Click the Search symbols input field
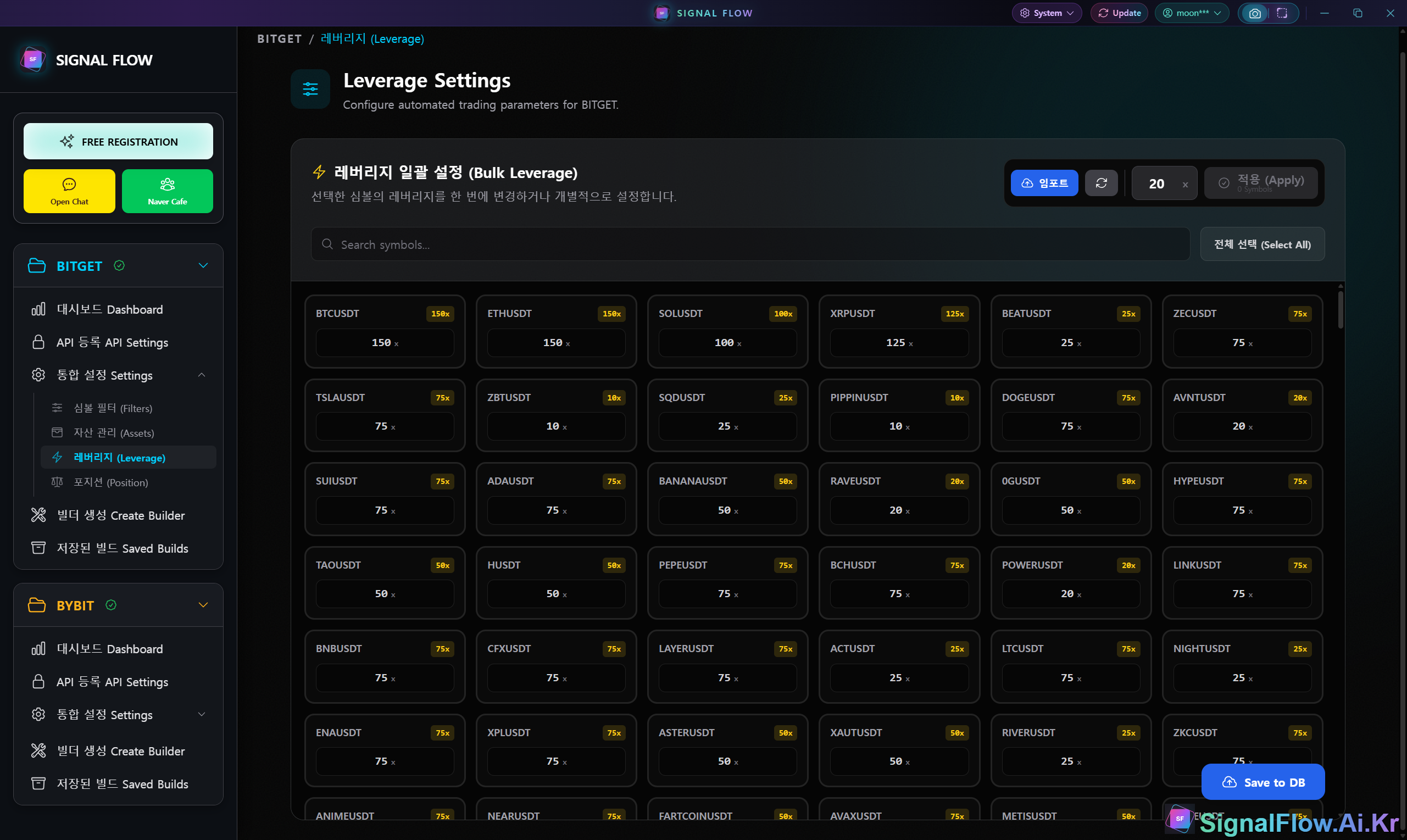 750,244
